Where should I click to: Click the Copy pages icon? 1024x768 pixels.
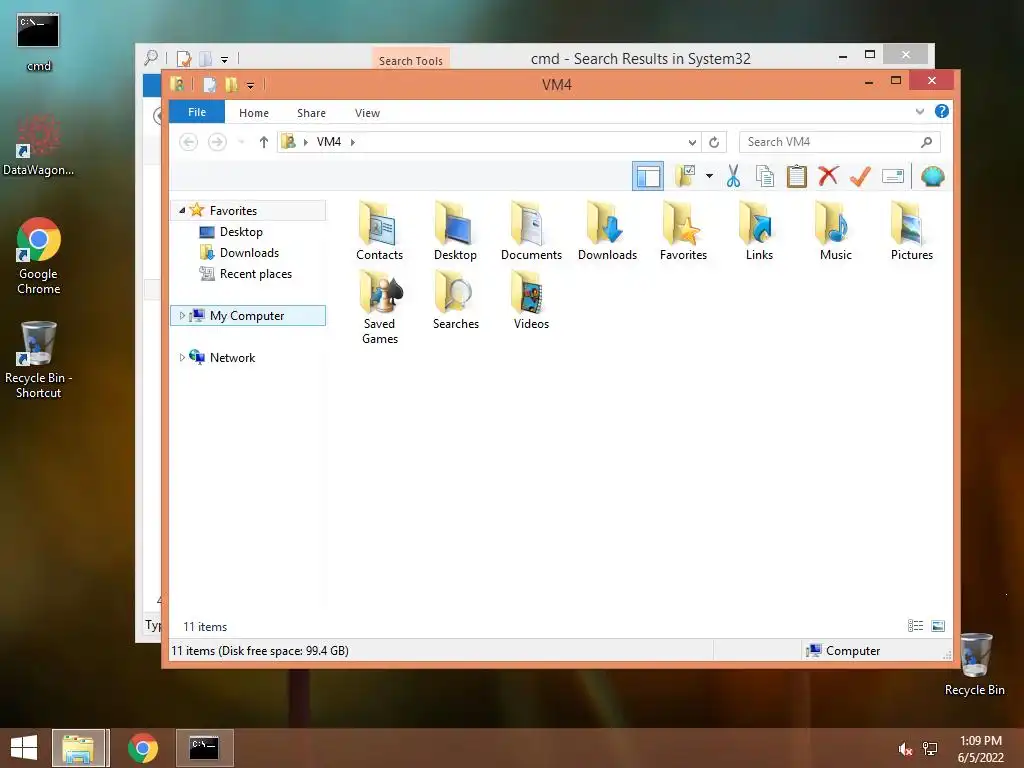(765, 176)
